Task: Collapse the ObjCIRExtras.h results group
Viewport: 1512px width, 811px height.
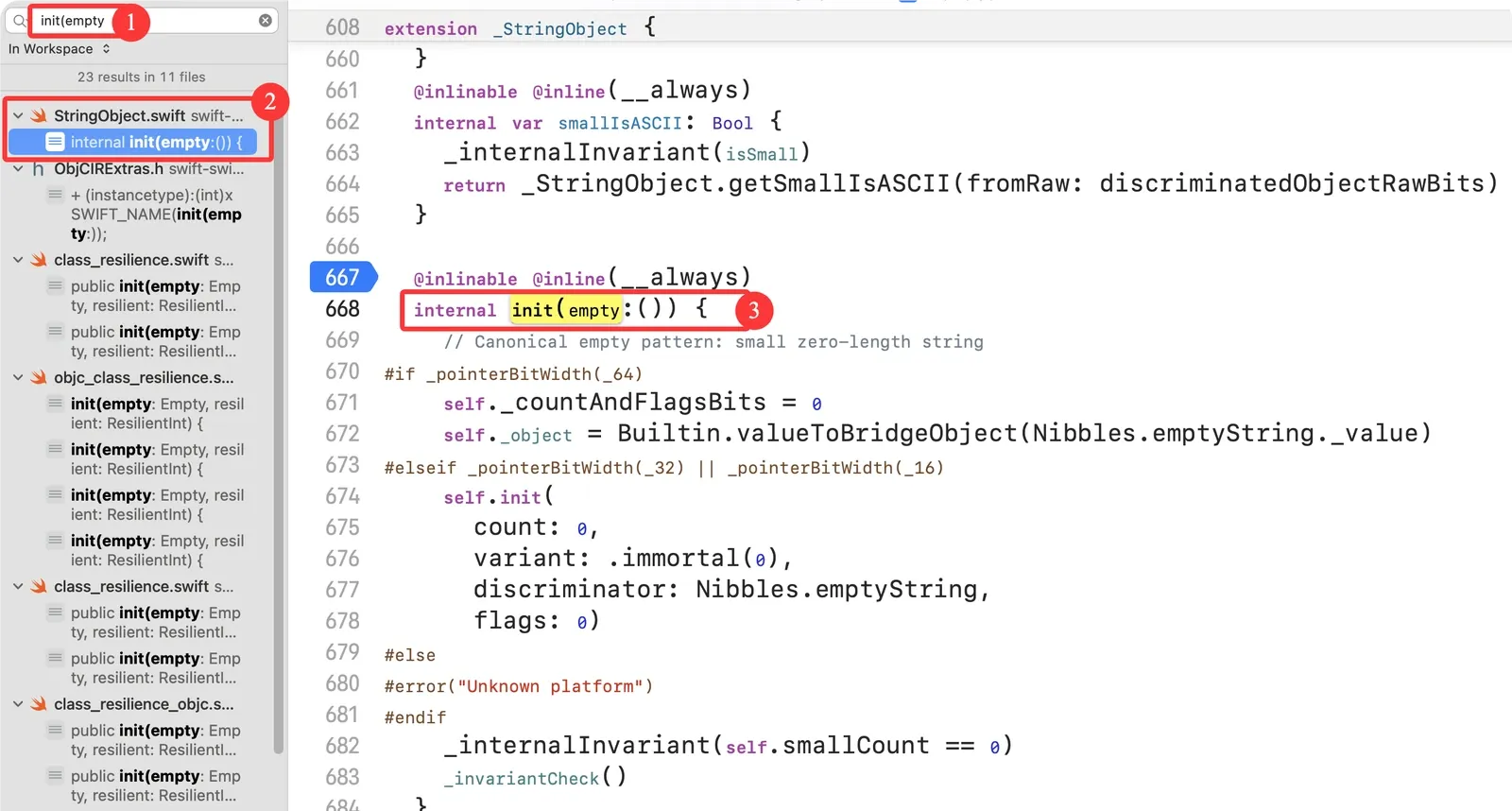Action: click(18, 169)
